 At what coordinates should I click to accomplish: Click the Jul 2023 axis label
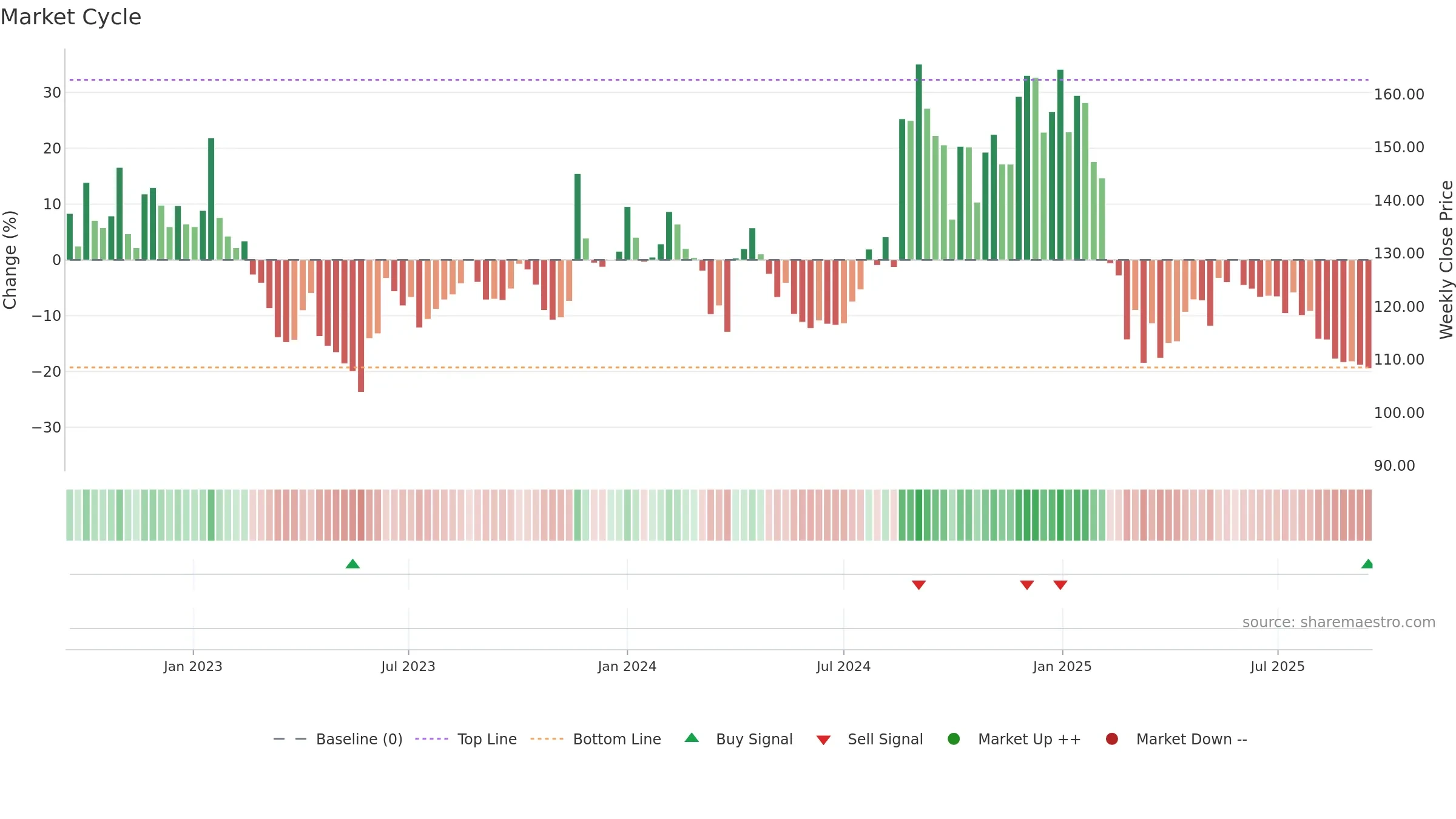[408, 667]
